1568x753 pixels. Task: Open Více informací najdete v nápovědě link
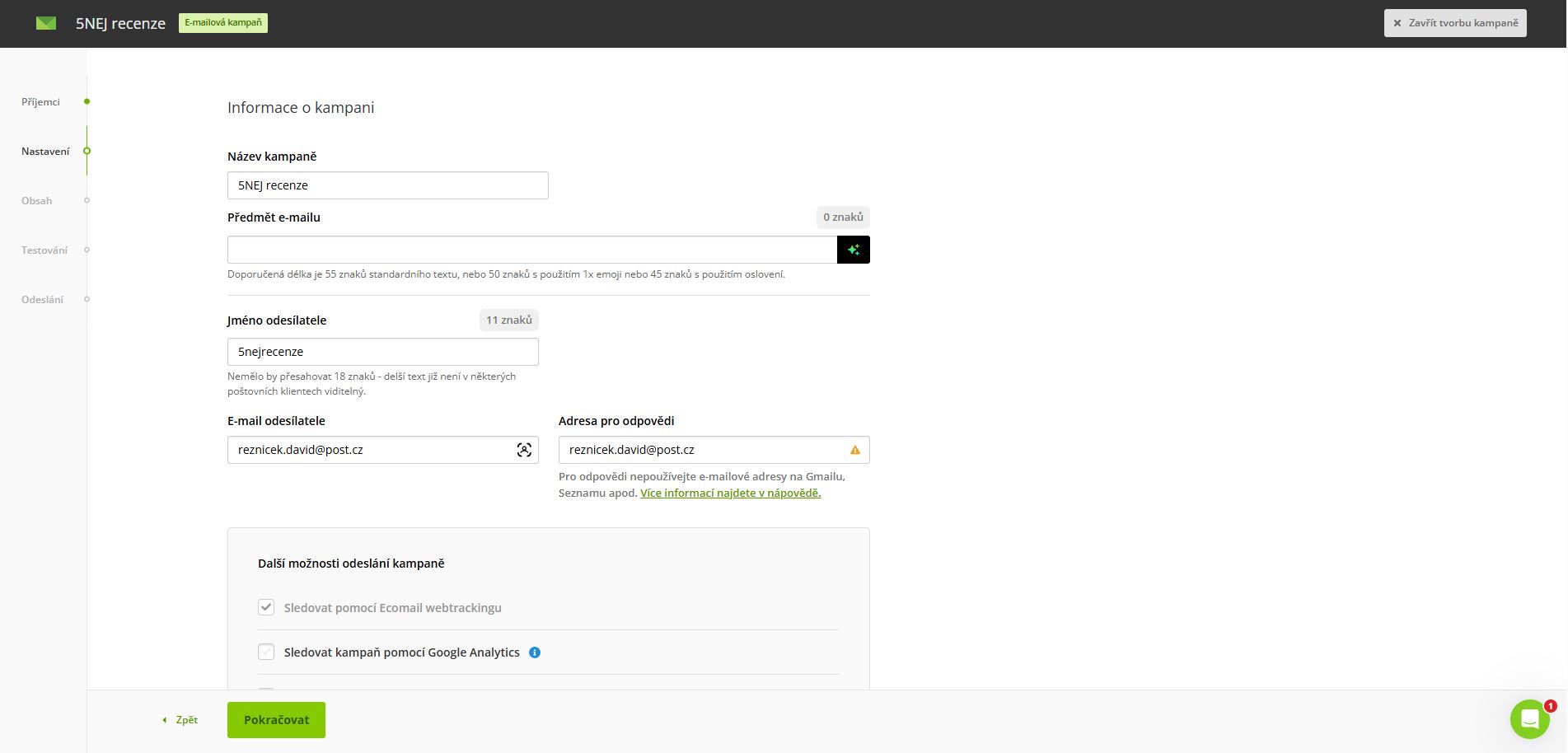731,493
